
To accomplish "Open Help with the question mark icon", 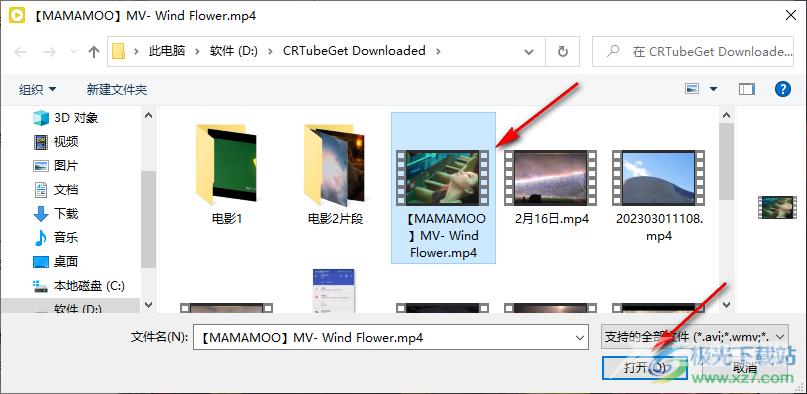I will pos(782,89).
